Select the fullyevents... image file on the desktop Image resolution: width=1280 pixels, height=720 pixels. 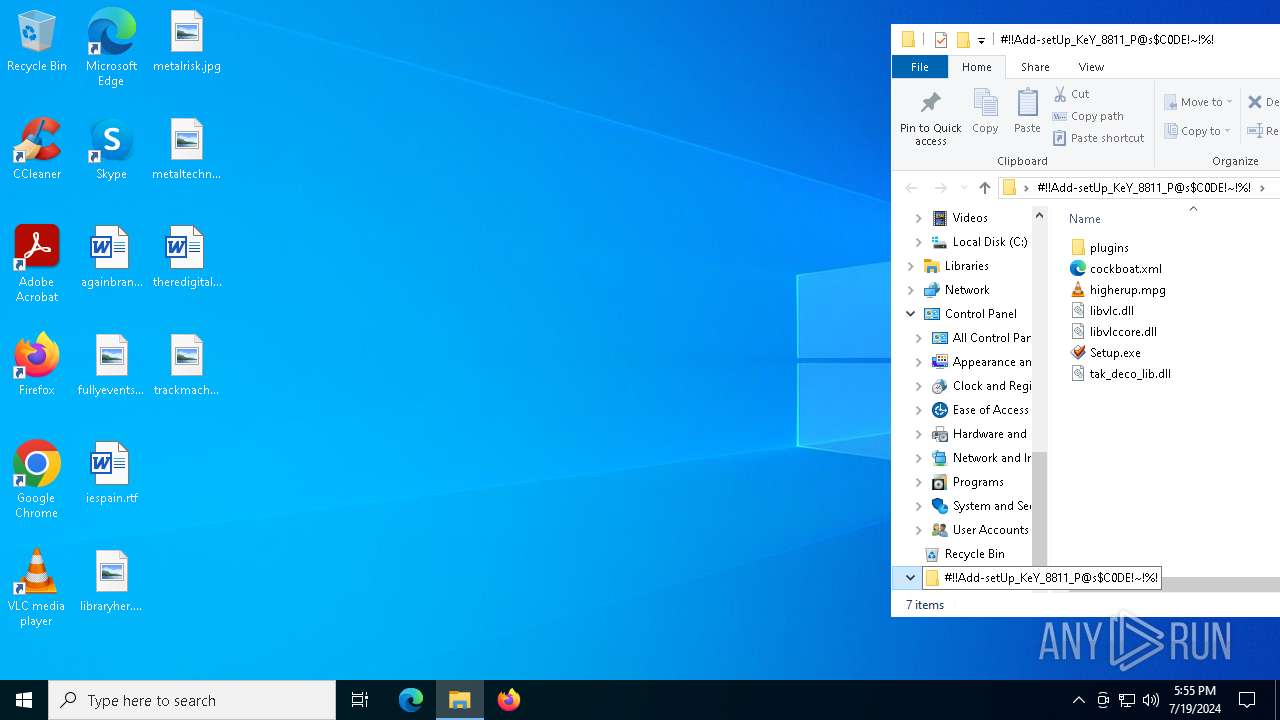click(111, 366)
